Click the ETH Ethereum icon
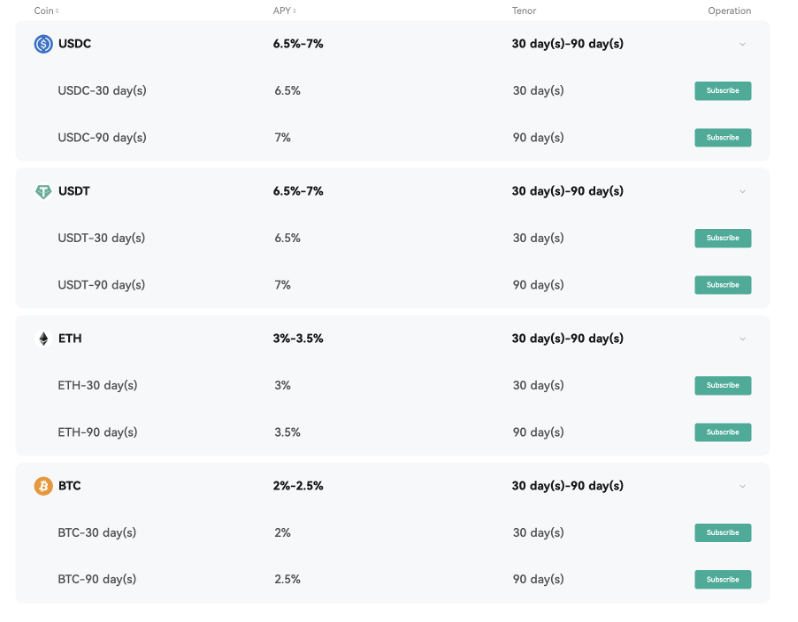 pyautogui.click(x=43, y=339)
